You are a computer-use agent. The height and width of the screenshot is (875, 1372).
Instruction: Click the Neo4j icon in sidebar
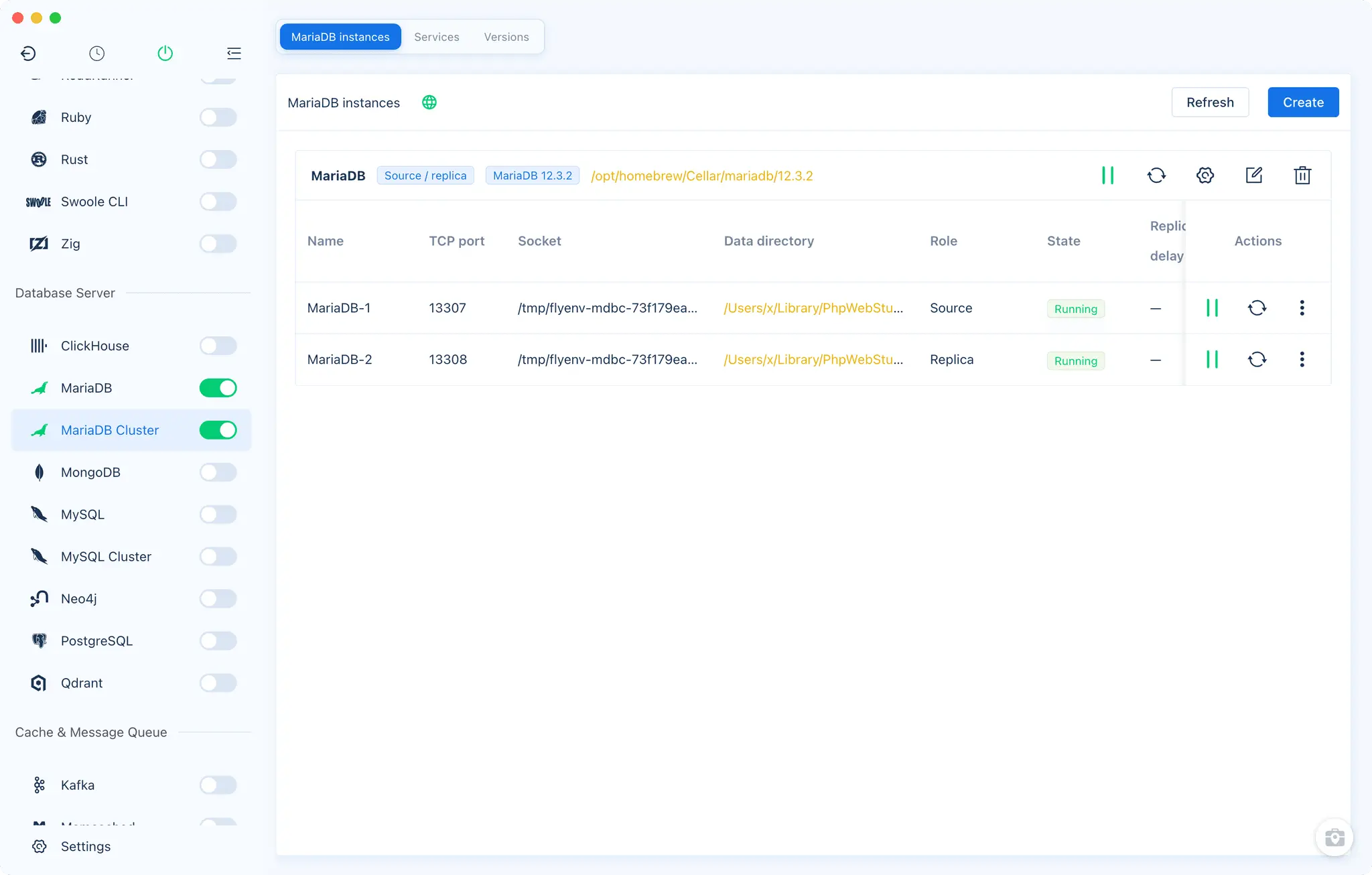coord(39,599)
